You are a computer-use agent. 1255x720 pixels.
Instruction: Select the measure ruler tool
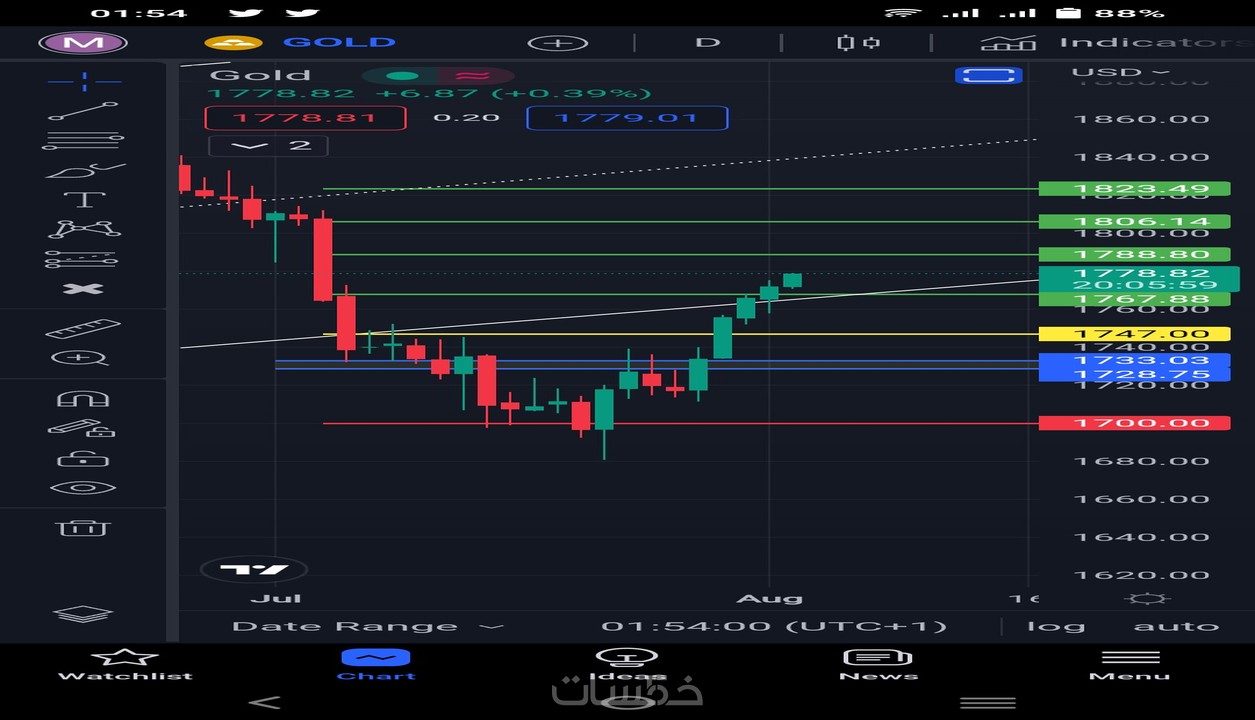85,327
